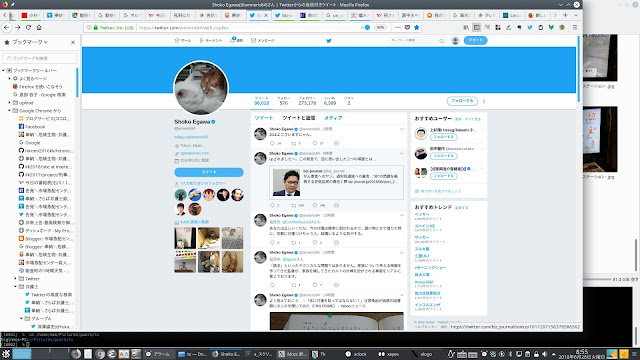Open Home in Twitter navigation
Image resolution: width=640 pixels, height=360 pixels.
[x=183, y=40]
